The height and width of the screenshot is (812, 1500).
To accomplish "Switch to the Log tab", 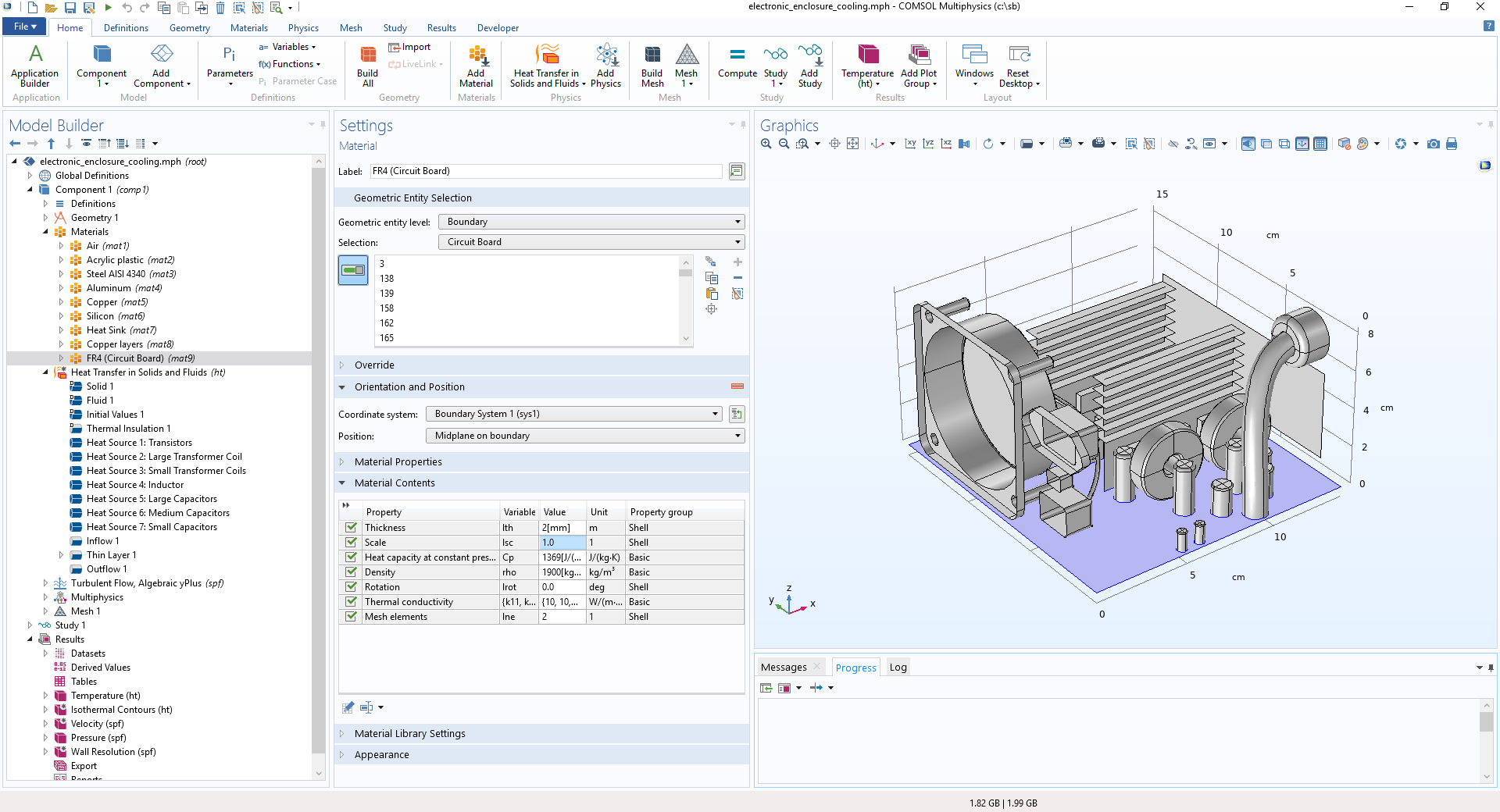I will click(x=898, y=668).
